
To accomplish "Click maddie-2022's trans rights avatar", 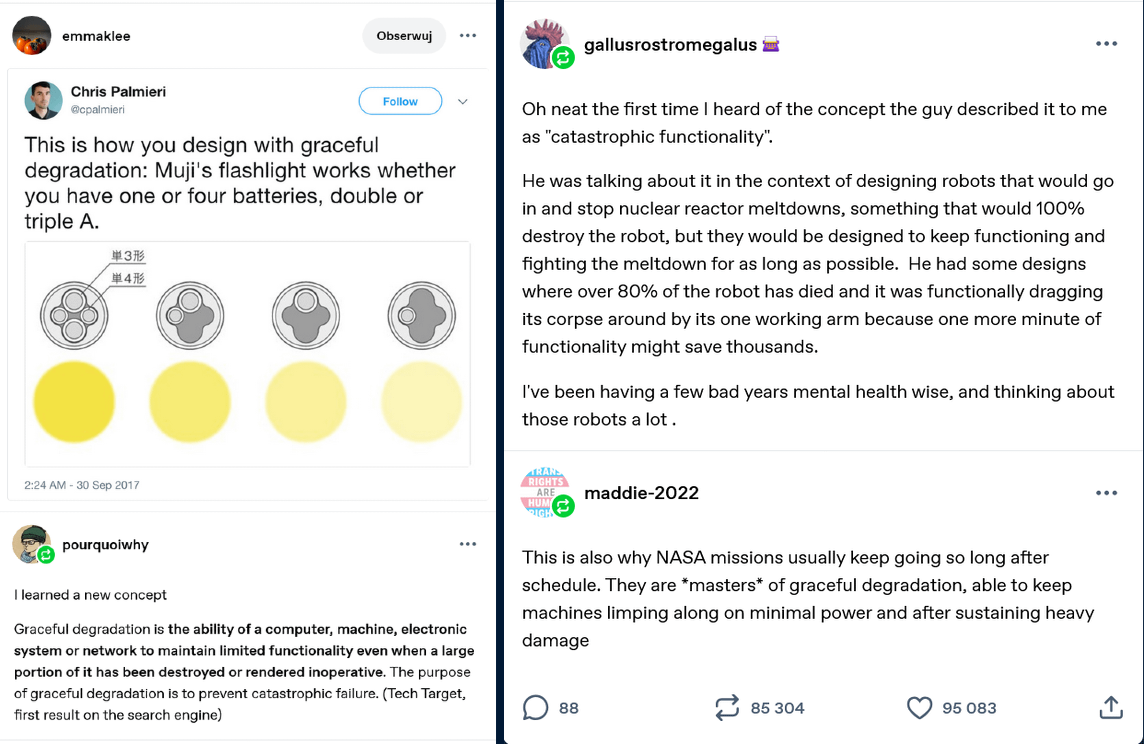I will click(x=544, y=493).
